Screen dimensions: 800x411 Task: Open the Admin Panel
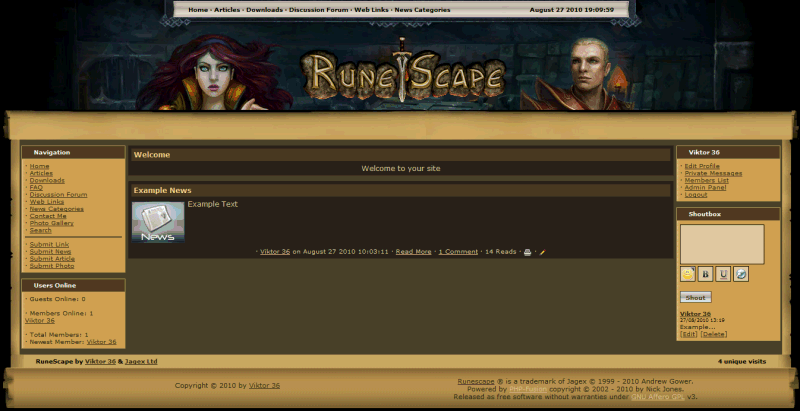pyautogui.click(x=706, y=188)
